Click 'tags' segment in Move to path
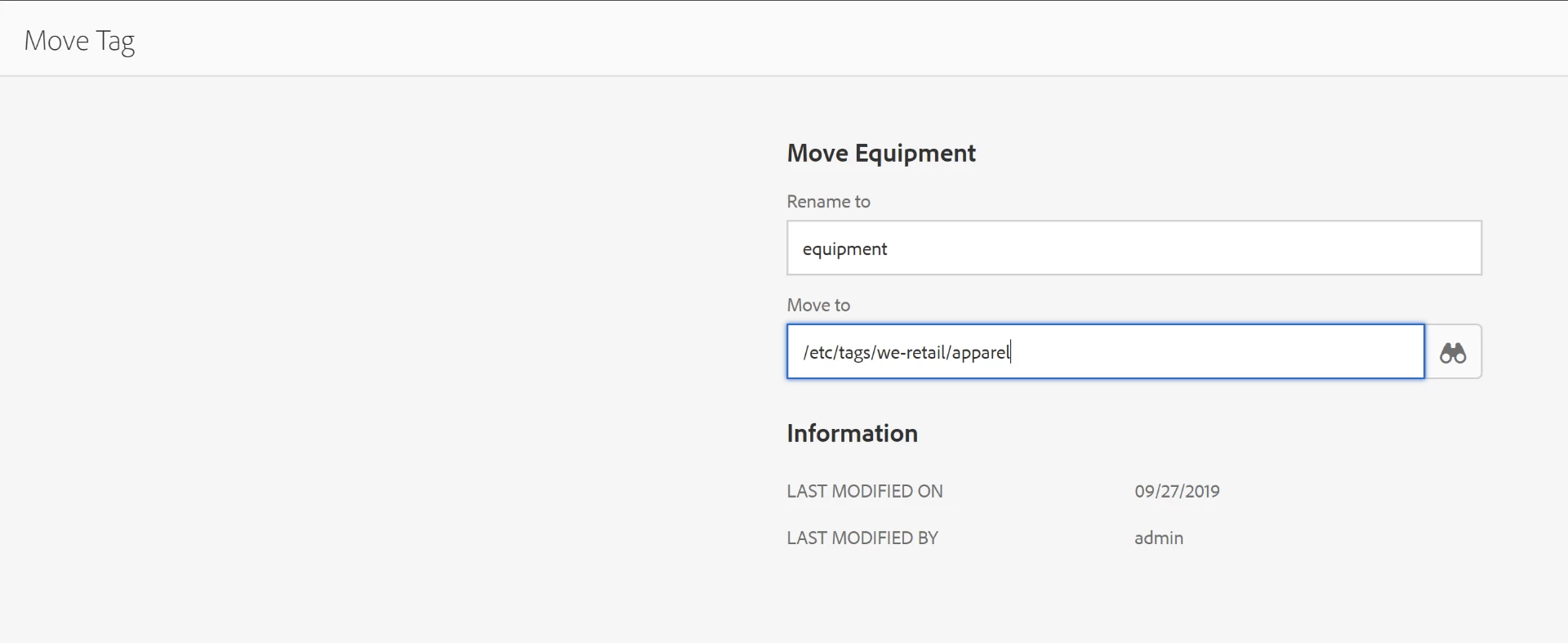The image size is (1568, 643). tap(854, 353)
